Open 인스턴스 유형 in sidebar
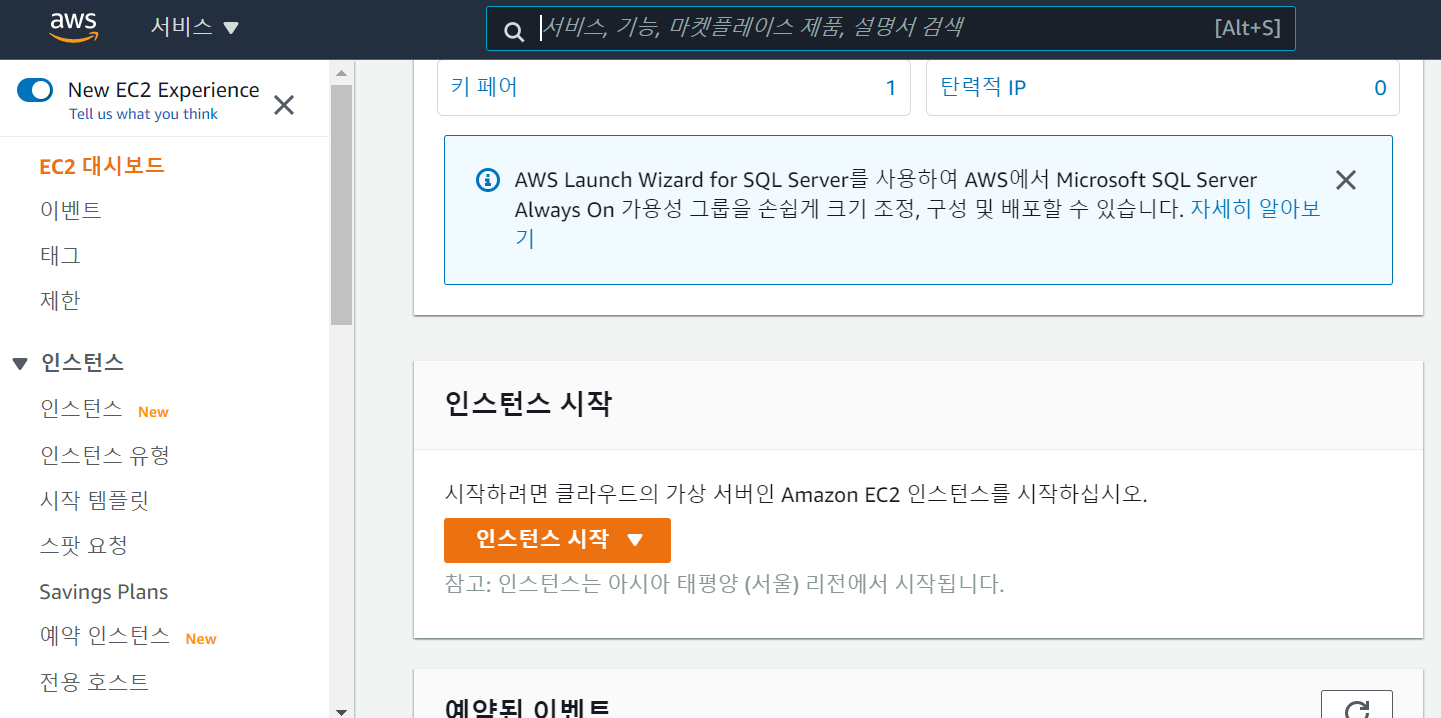Image resolution: width=1441 pixels, height=718 pixels. point(105,456)
